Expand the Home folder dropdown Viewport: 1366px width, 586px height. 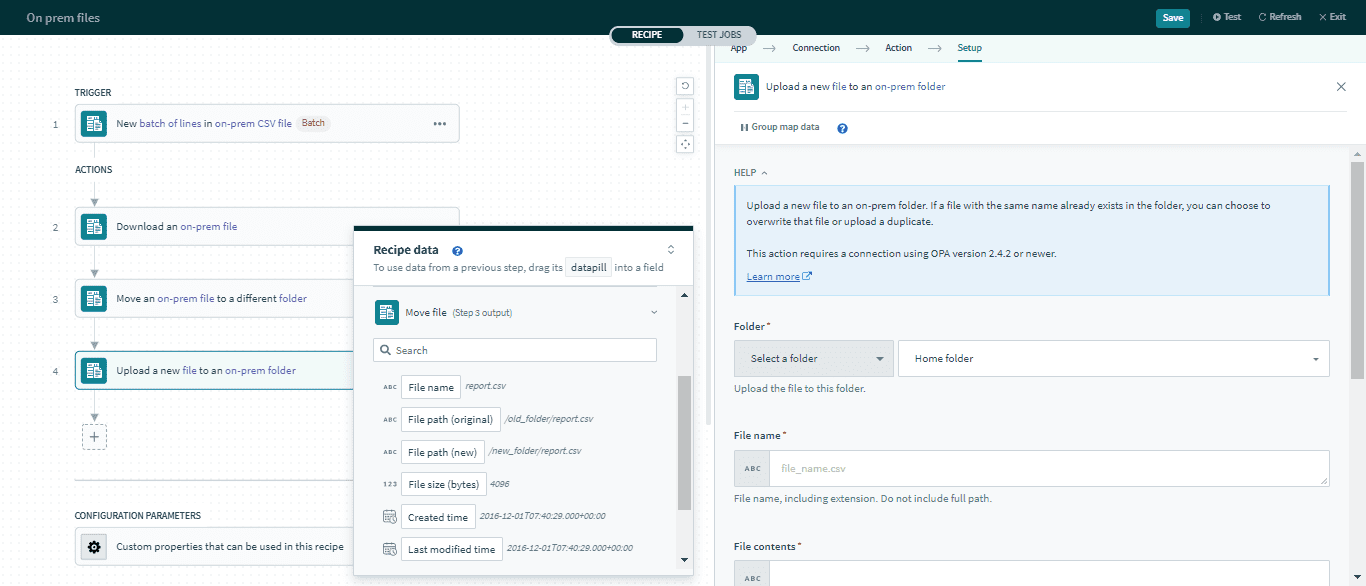click(x=1113, y=359)
